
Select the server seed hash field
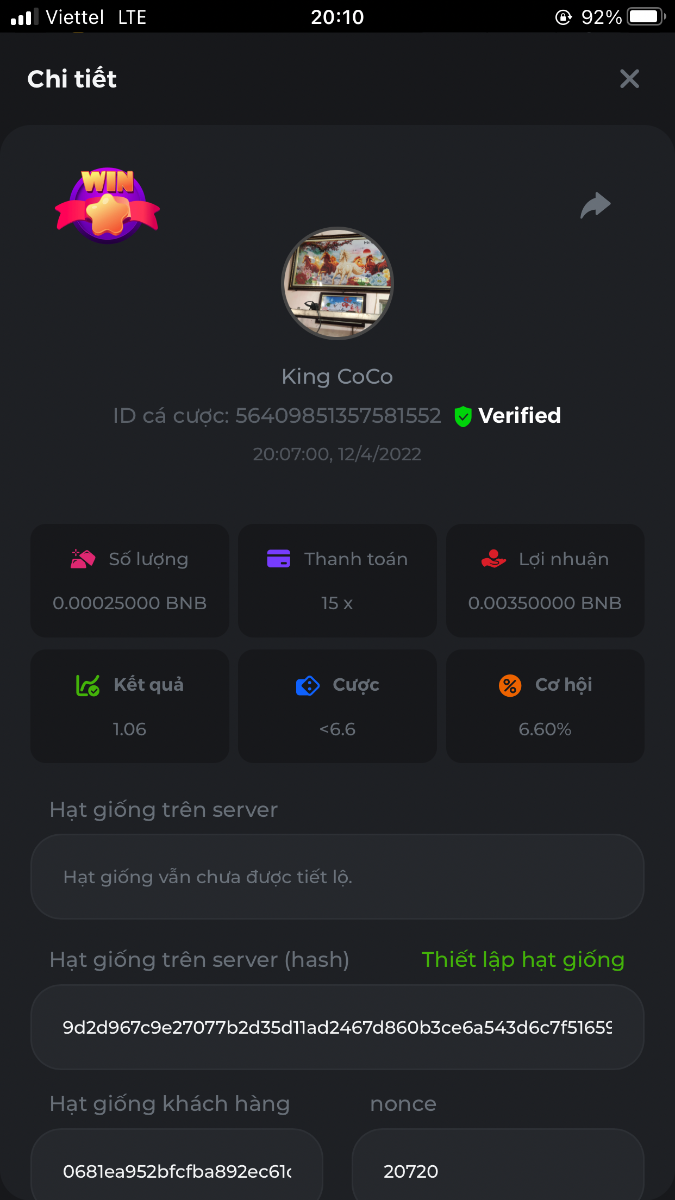(337, 1027)
